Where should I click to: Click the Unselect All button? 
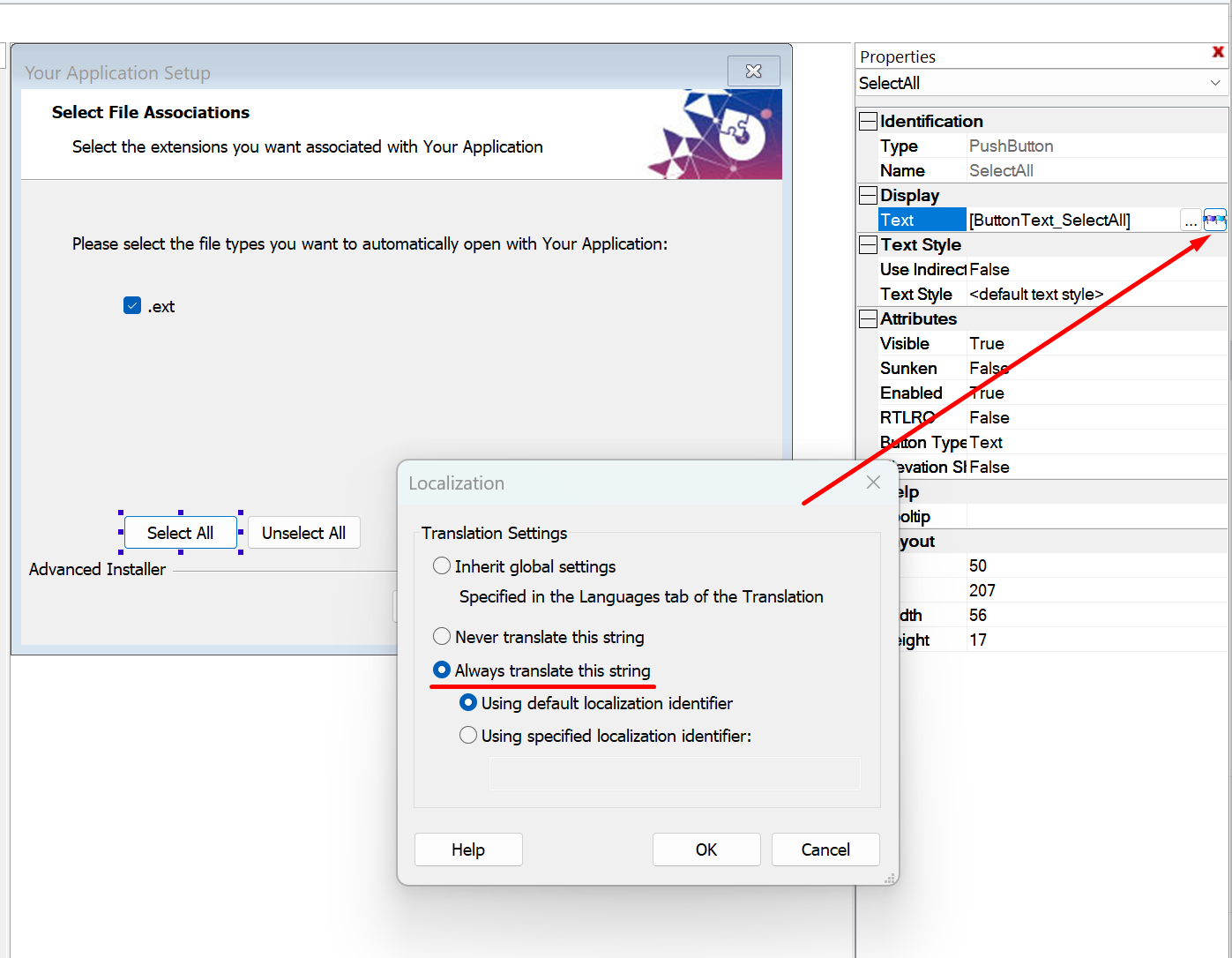303,532
